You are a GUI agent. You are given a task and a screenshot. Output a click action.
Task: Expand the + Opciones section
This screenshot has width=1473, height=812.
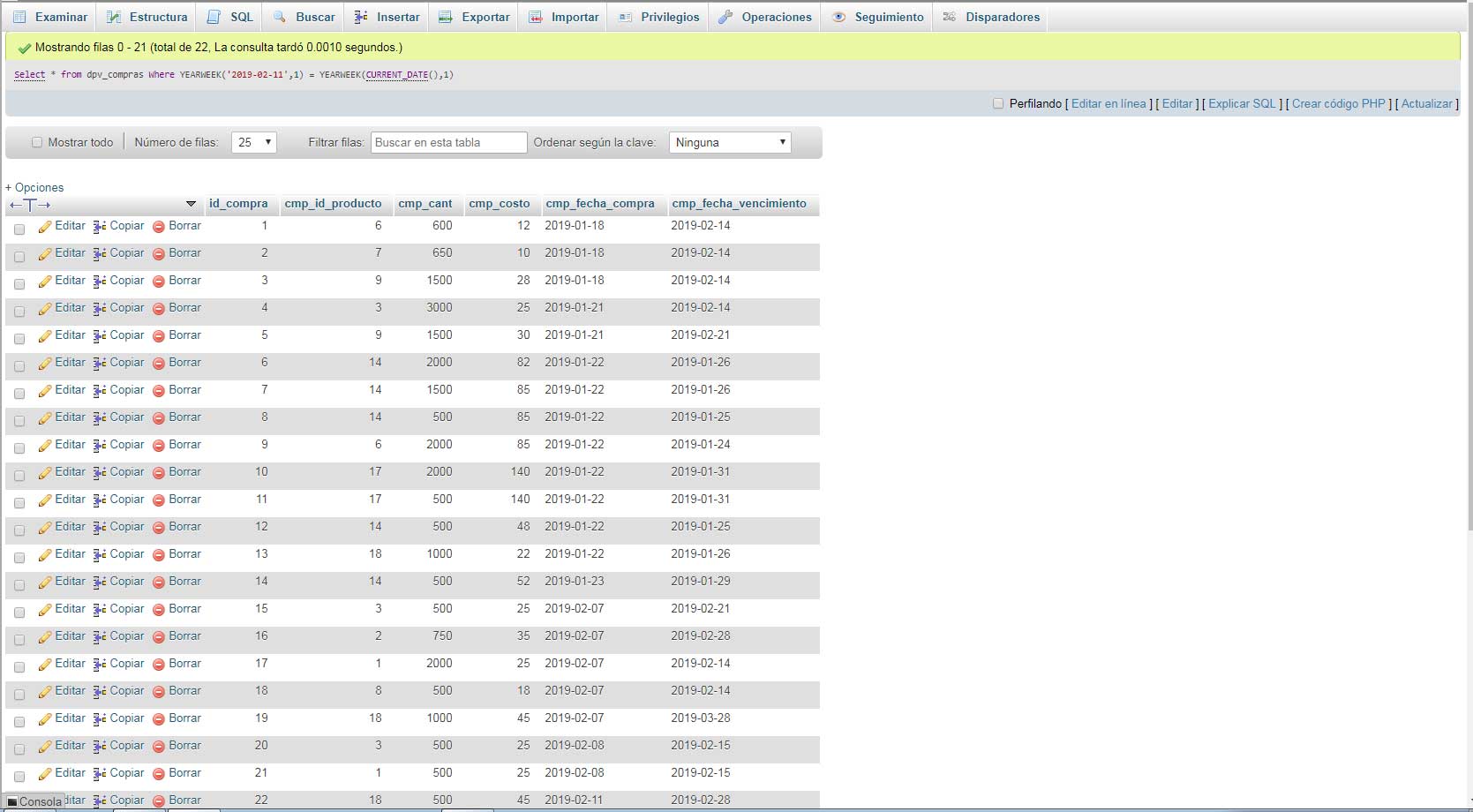tap(34, 187)
